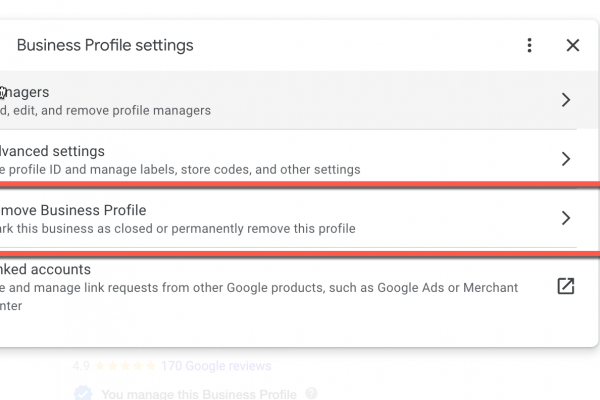Click the star rating display

click(124, 366)
